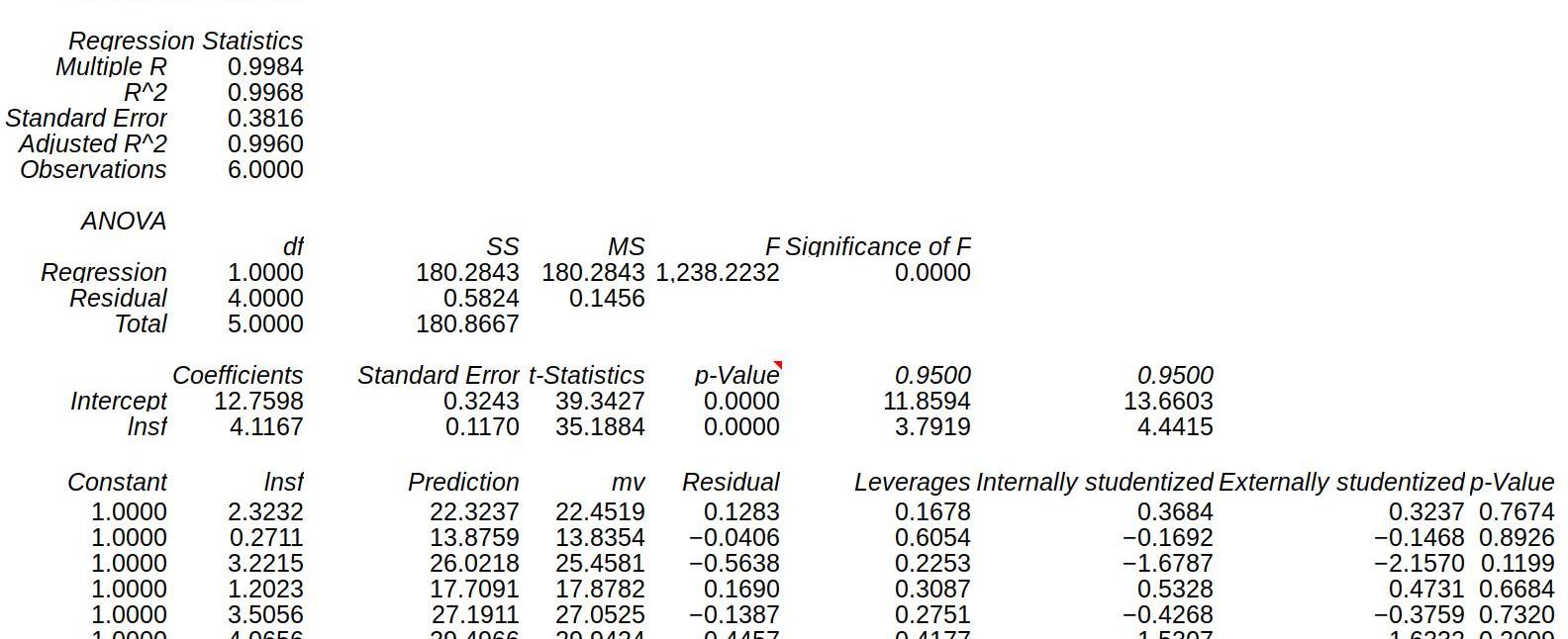1568x639 pixels.
Task: Select the Intercept t-statistic 39.3427
Action: click(600, 401)
